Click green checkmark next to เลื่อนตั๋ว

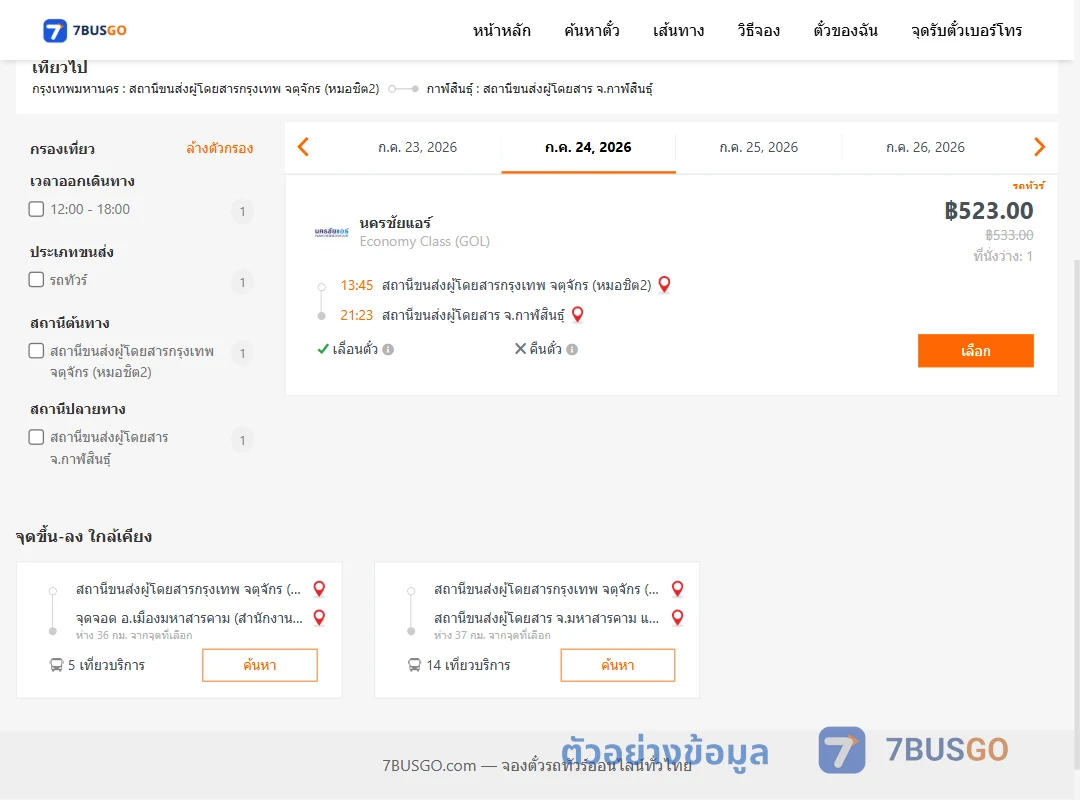322,349
